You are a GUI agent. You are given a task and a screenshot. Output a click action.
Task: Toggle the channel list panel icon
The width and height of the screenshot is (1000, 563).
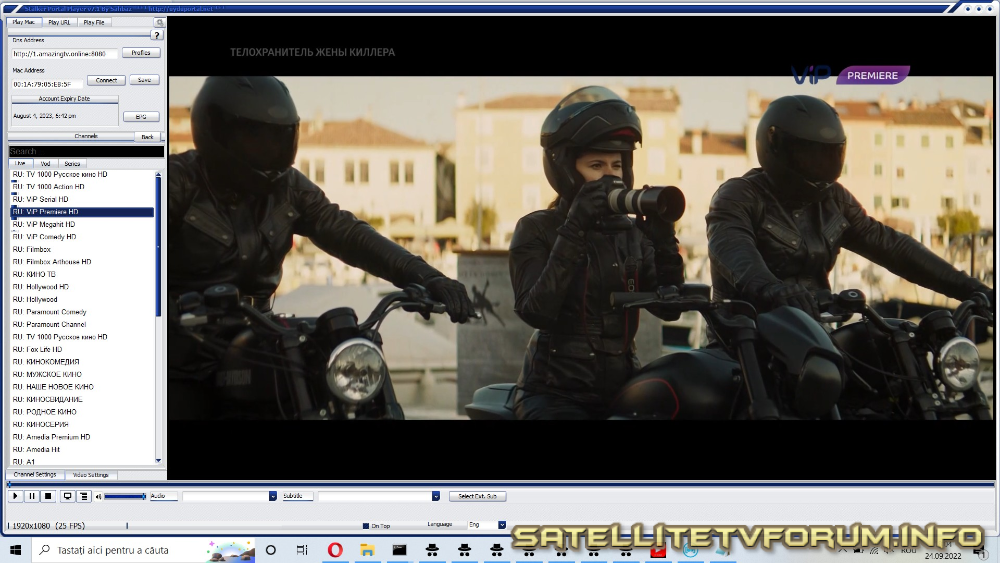click(x=84, y=496)
